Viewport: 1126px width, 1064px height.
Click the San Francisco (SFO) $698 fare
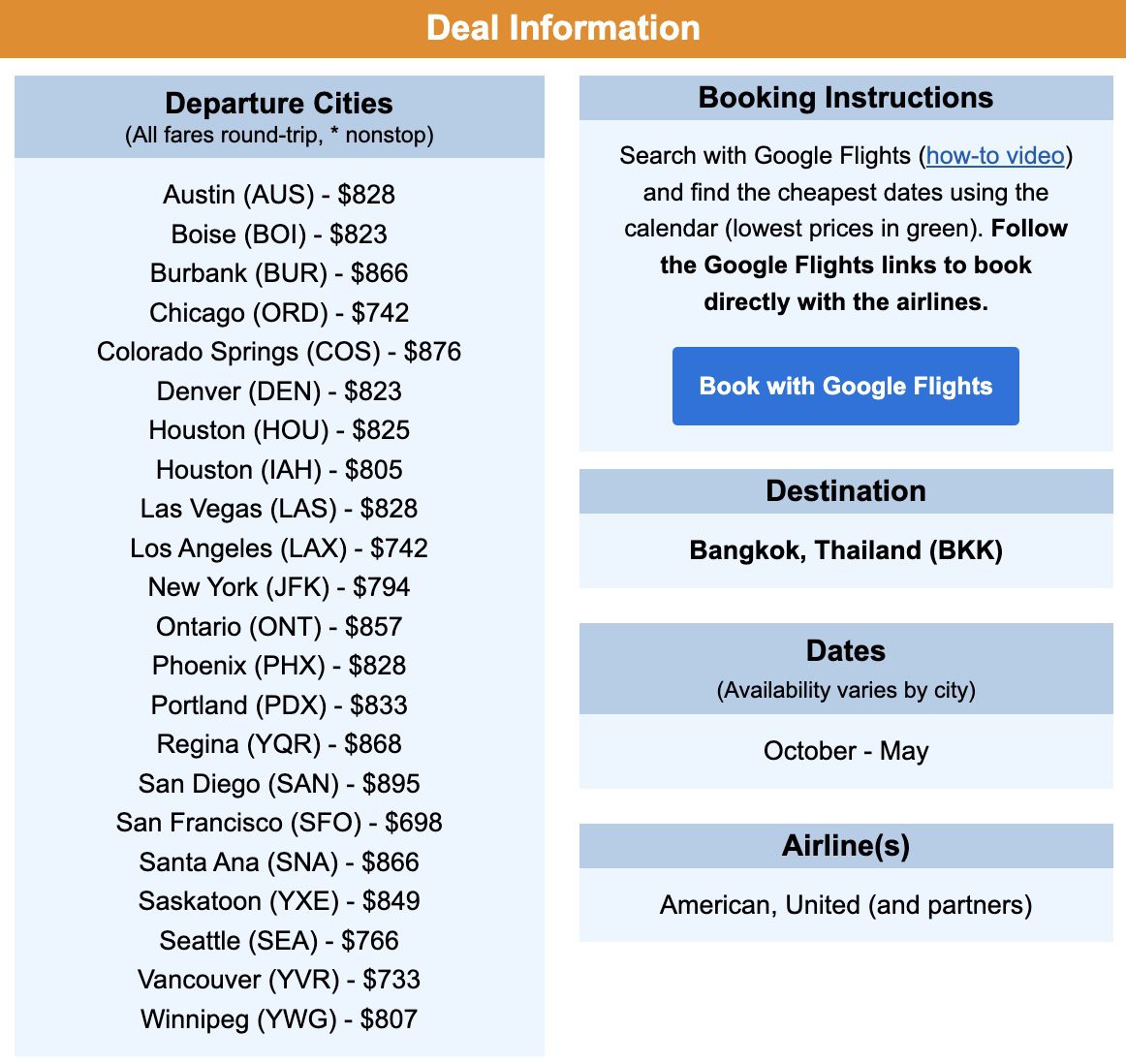point(279,822)
